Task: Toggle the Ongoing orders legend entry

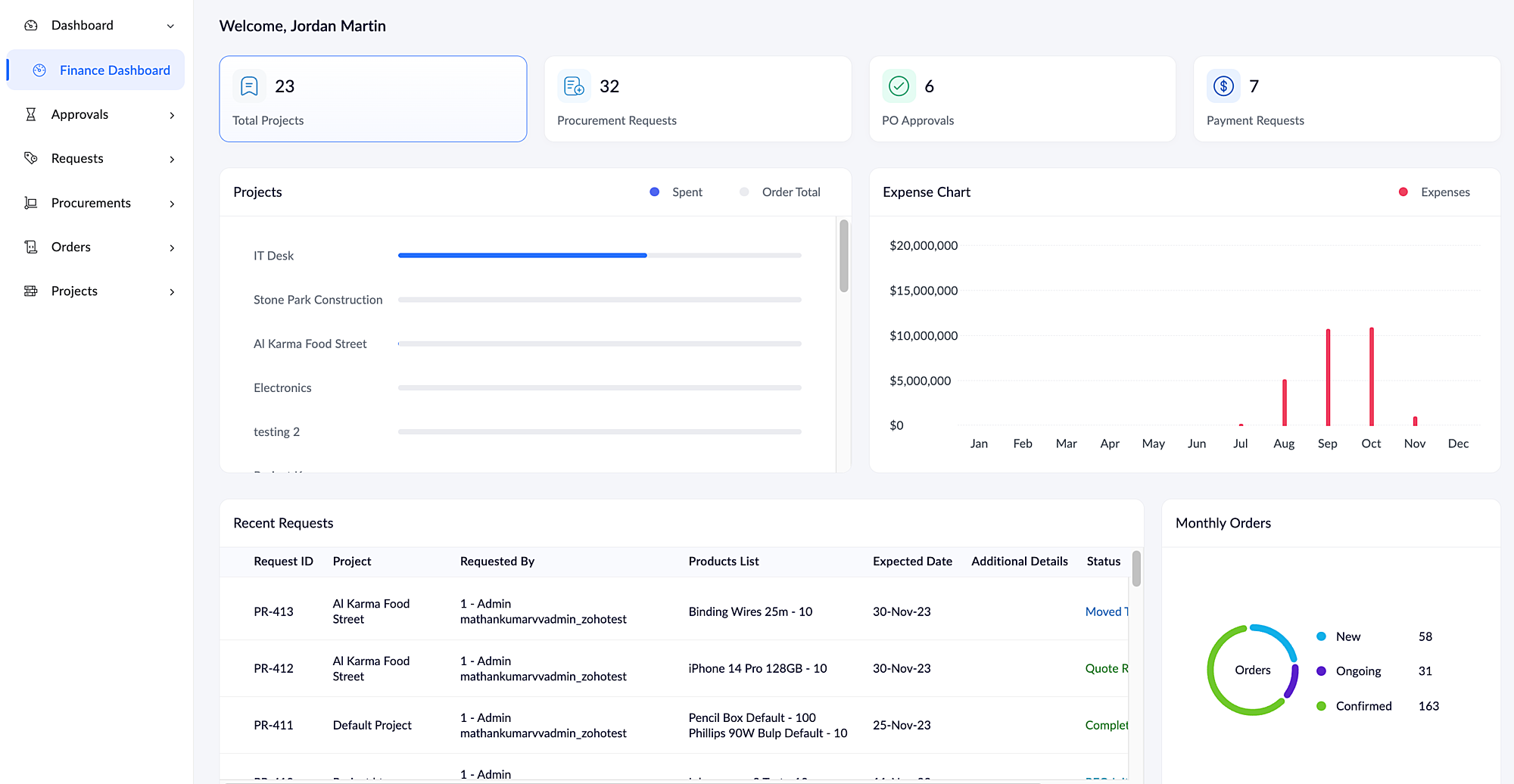Action: pos(1349,671)
